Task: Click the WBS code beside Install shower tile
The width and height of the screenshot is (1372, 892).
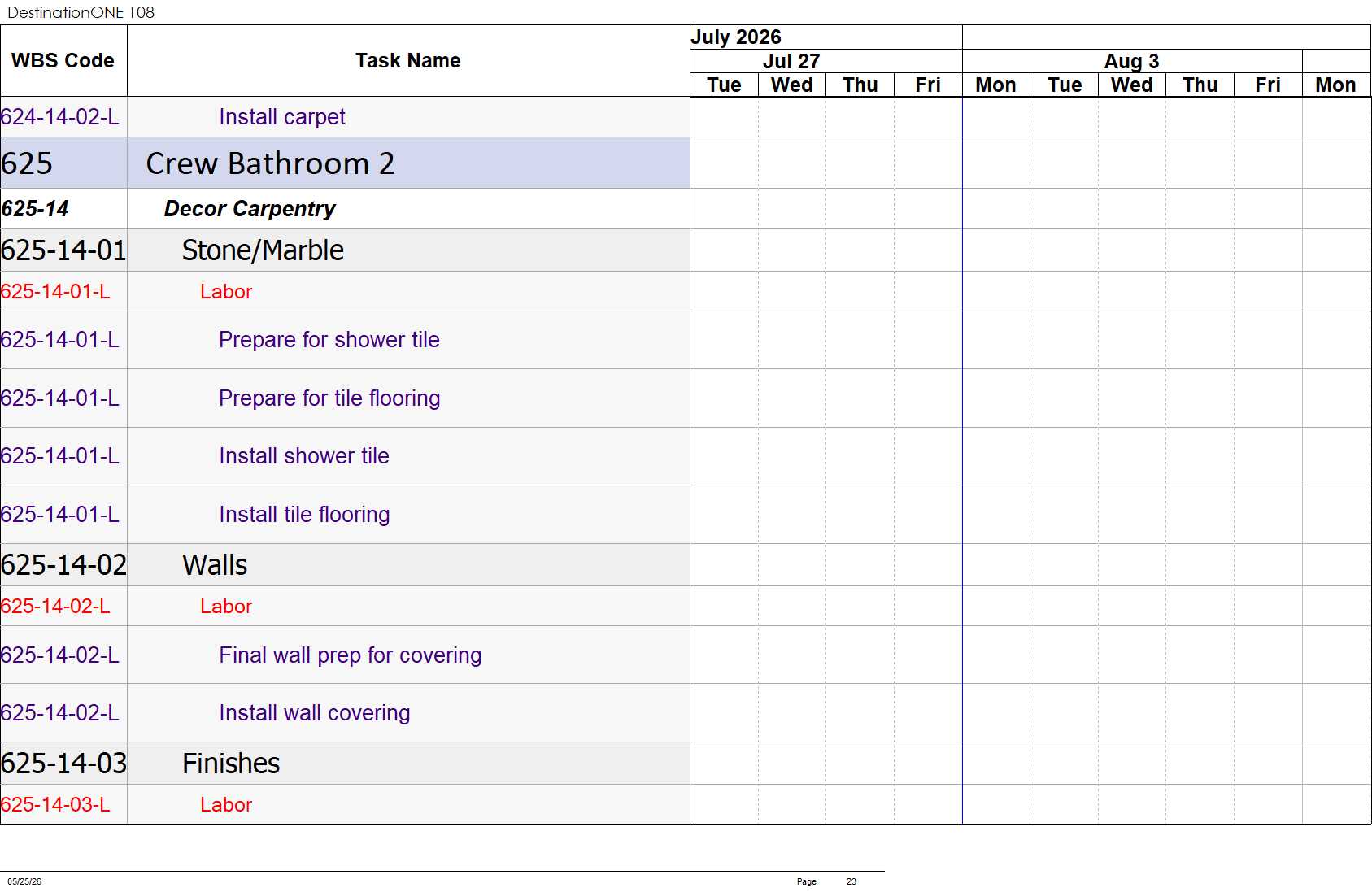Action: coord(60,456)
